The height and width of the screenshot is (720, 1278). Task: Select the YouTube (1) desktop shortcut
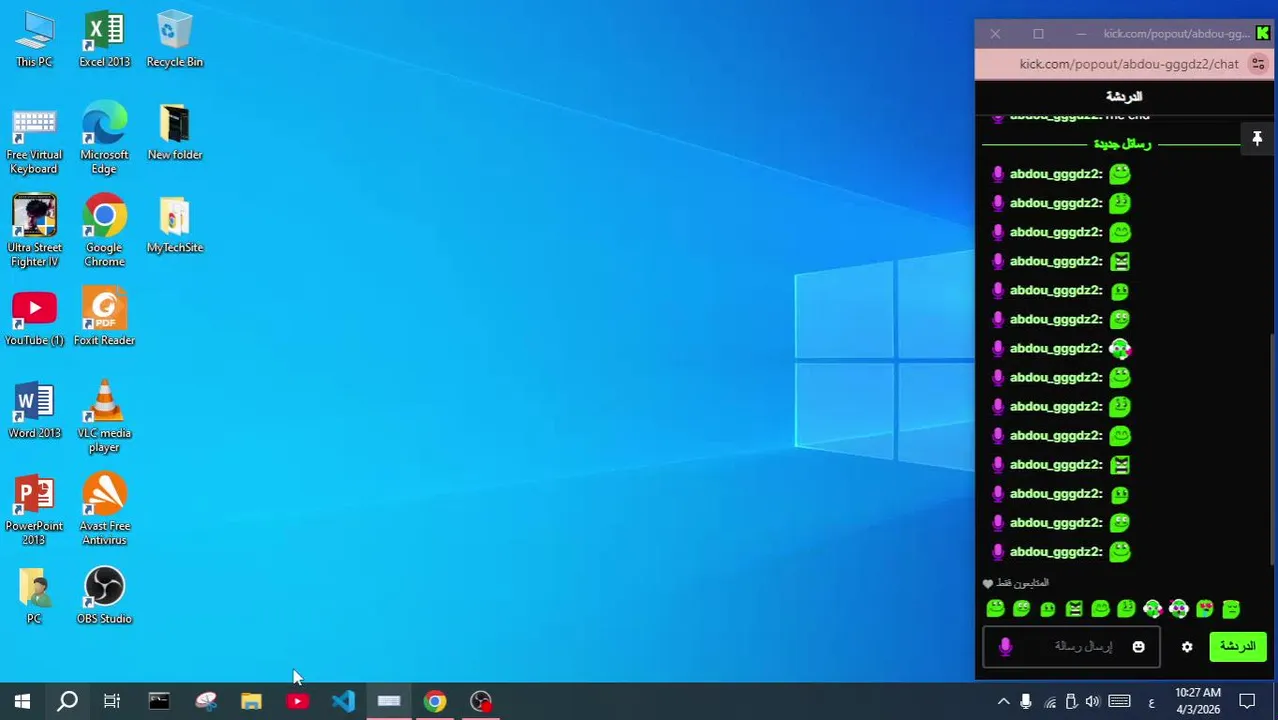coord(34,318)
